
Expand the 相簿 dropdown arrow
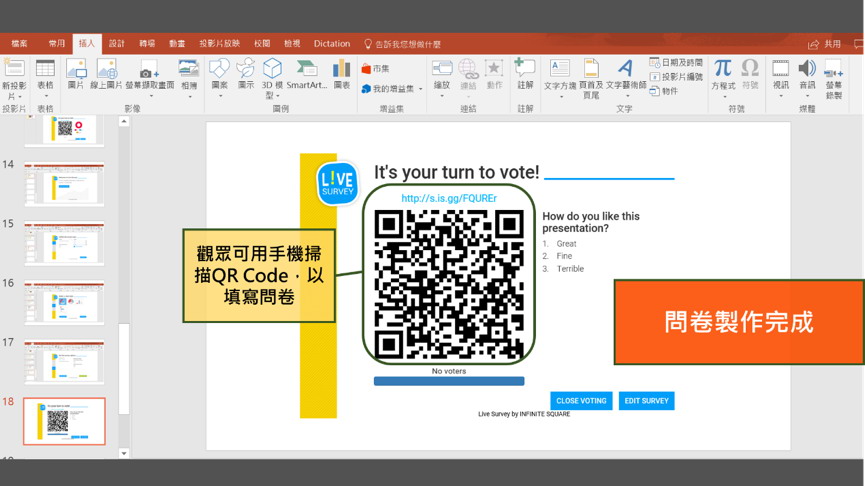[190, 97]
